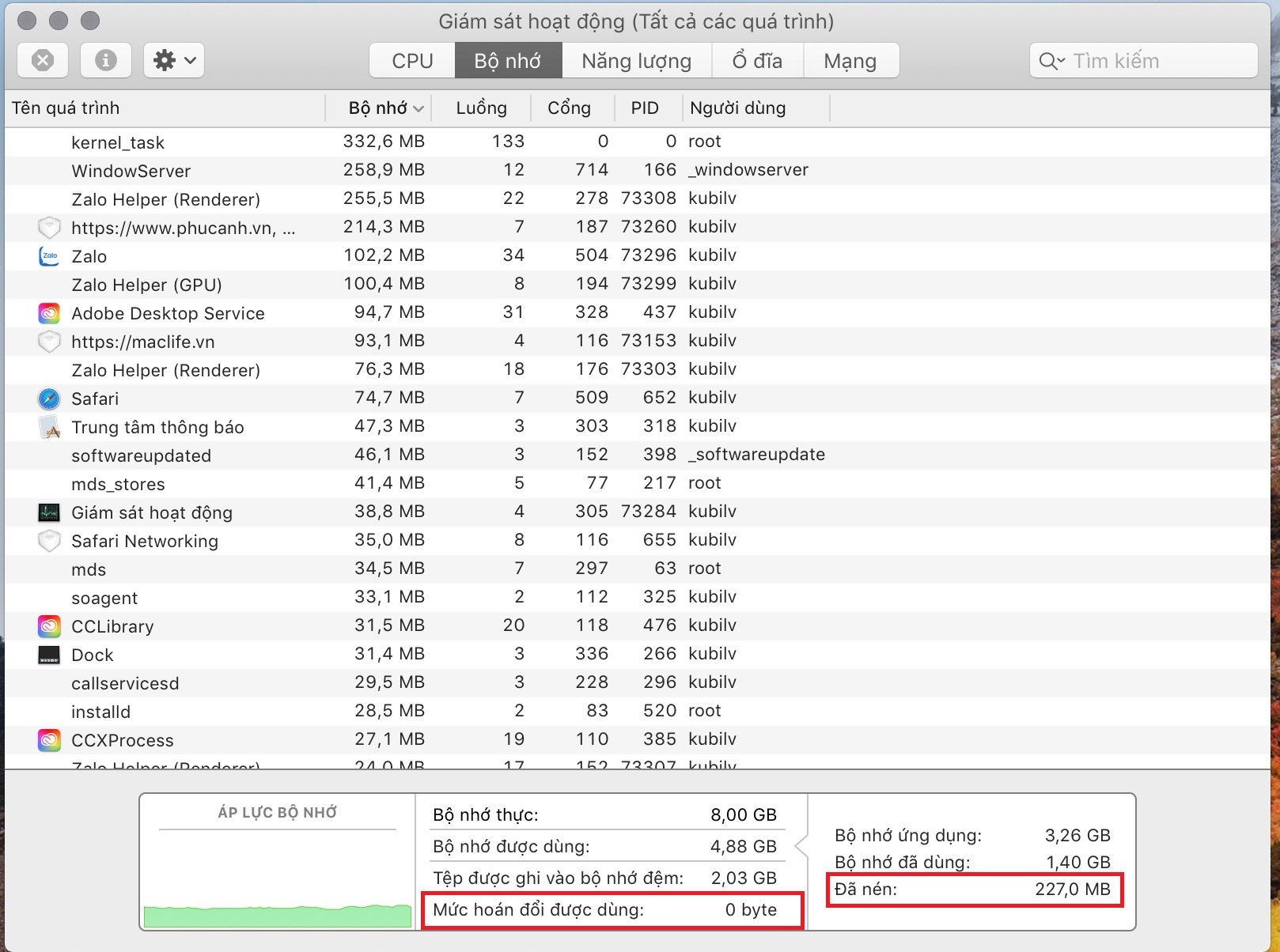Click the CCLibrary icon

(x=49, y=626)
